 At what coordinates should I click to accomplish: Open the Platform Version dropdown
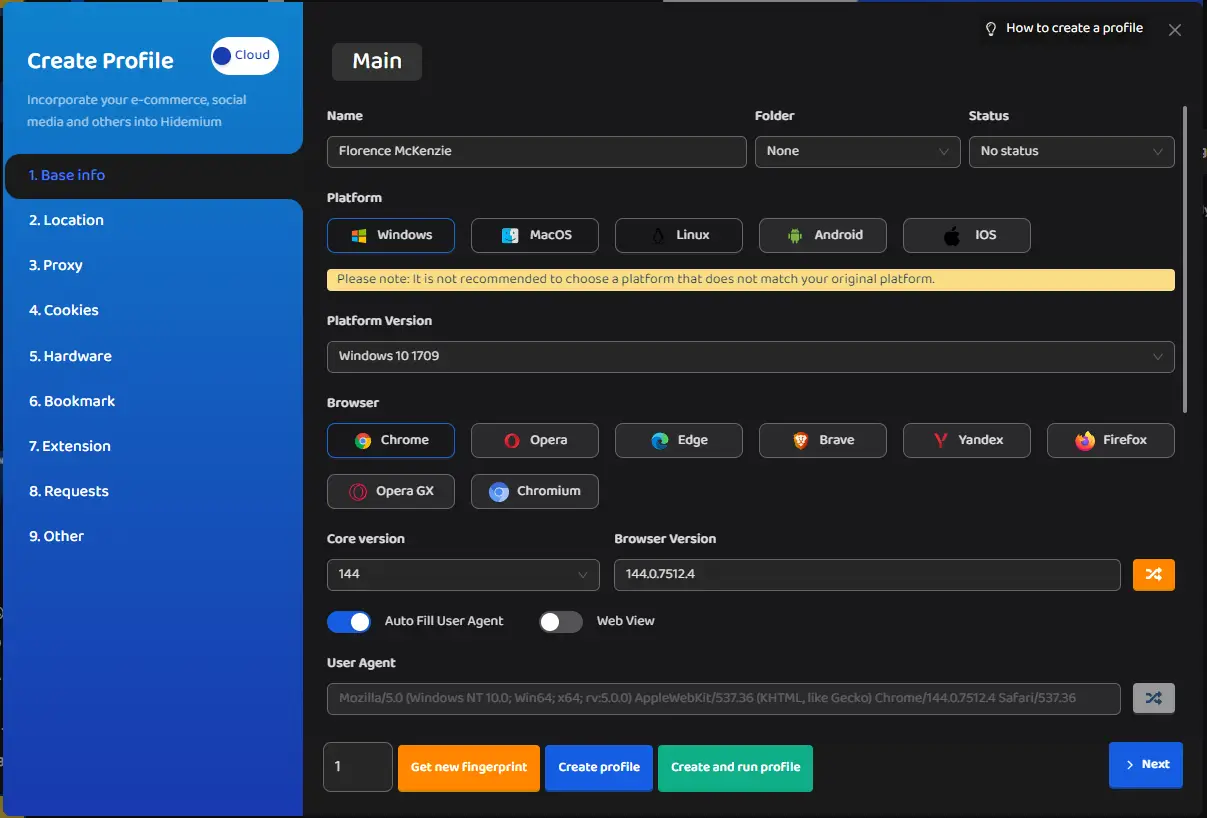tap(750, 356)
